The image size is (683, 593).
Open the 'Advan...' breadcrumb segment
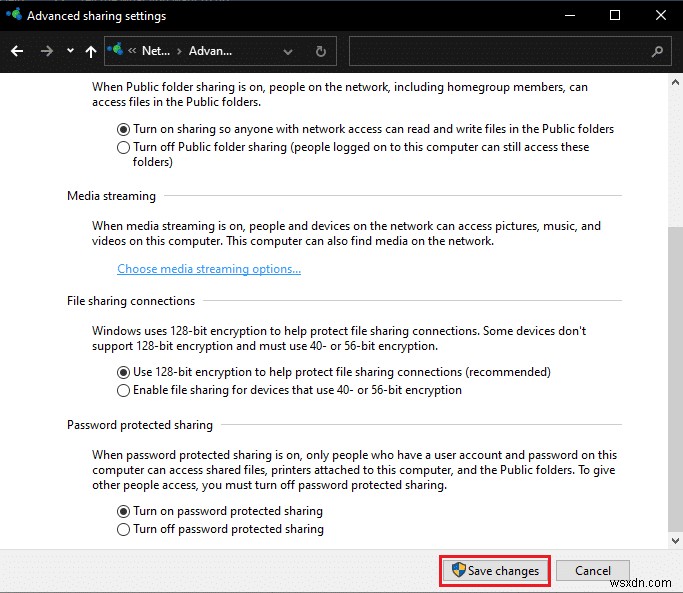[x=210, y=51]
